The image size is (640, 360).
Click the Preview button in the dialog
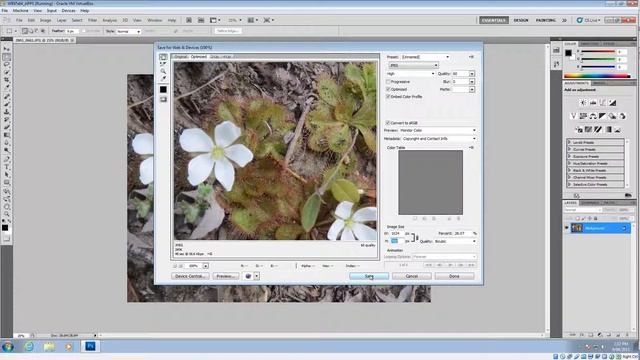click(x=226, y=276)
